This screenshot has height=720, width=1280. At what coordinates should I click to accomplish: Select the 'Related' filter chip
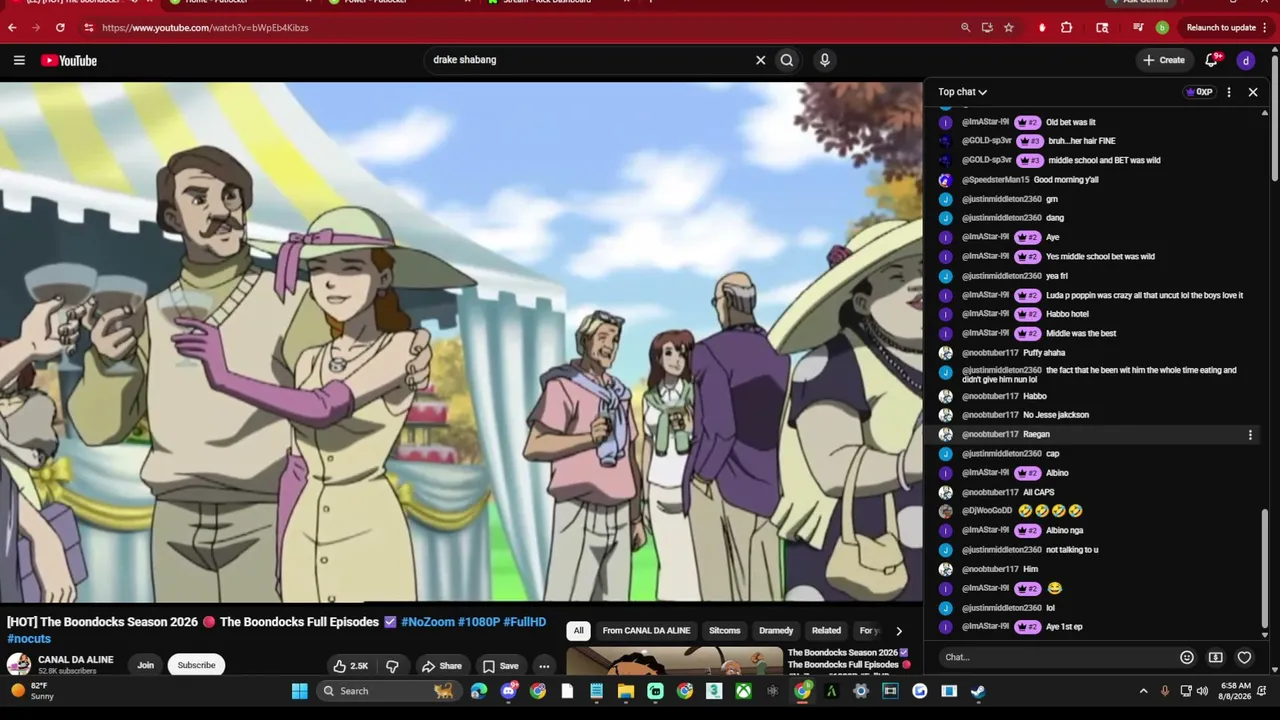pos(826,631)
